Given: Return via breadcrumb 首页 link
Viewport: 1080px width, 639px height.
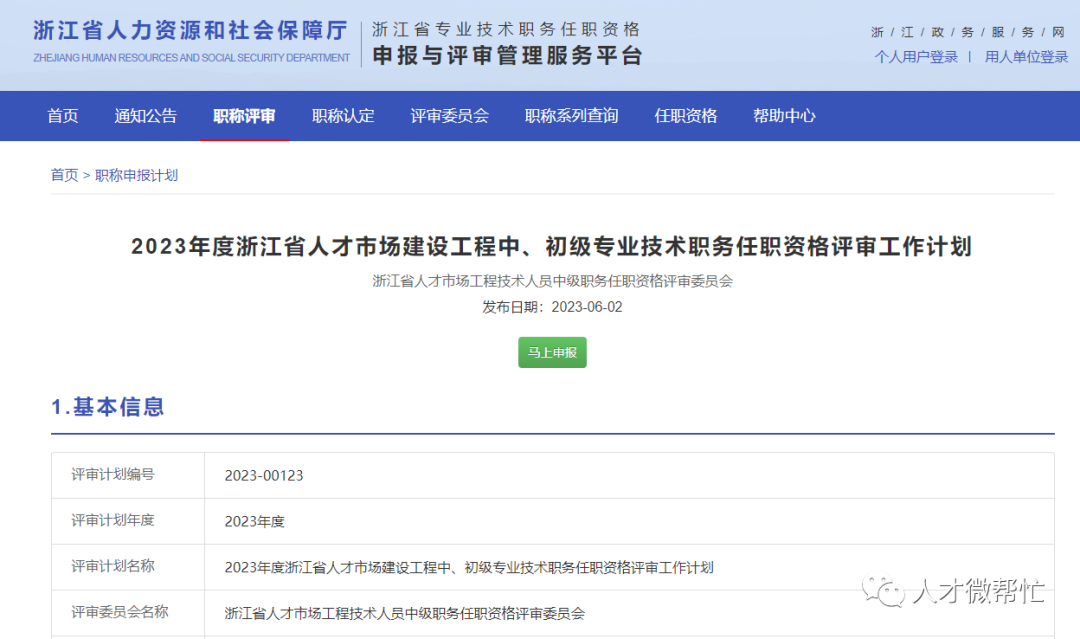Looking at the screenshot, I should click(x=64, y=174).
